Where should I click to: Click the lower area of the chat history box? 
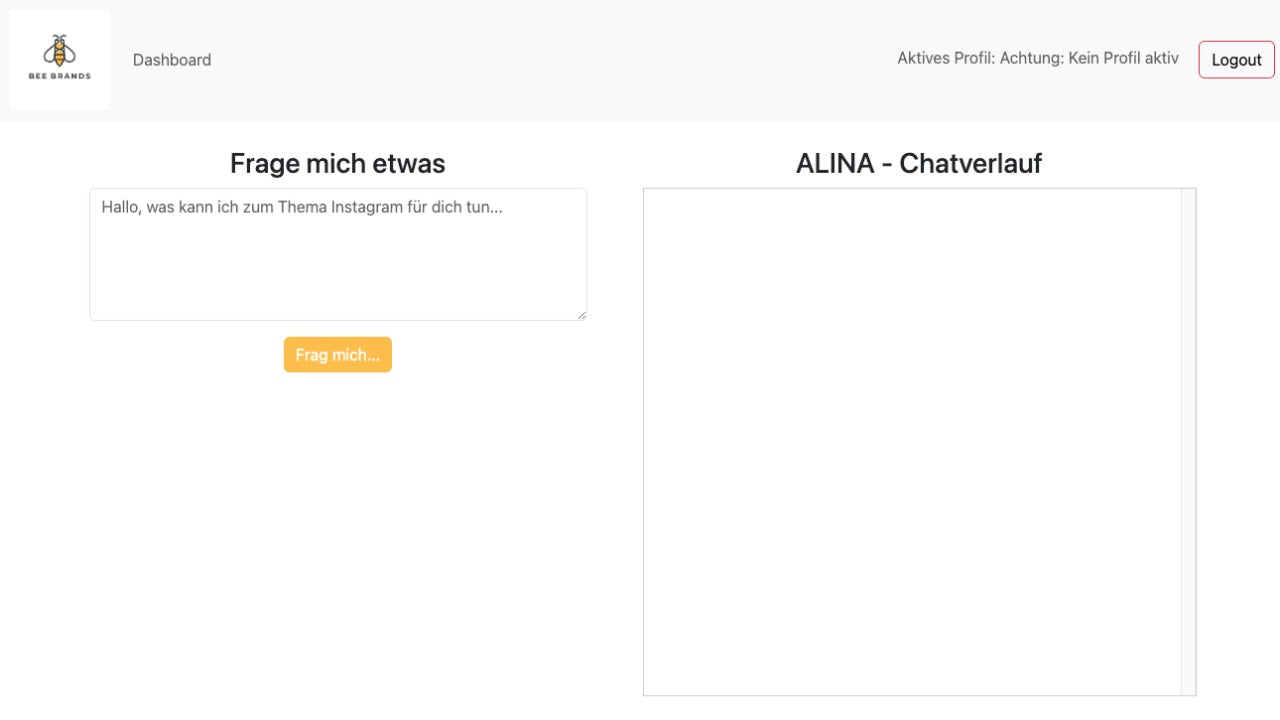click(912, 640)
